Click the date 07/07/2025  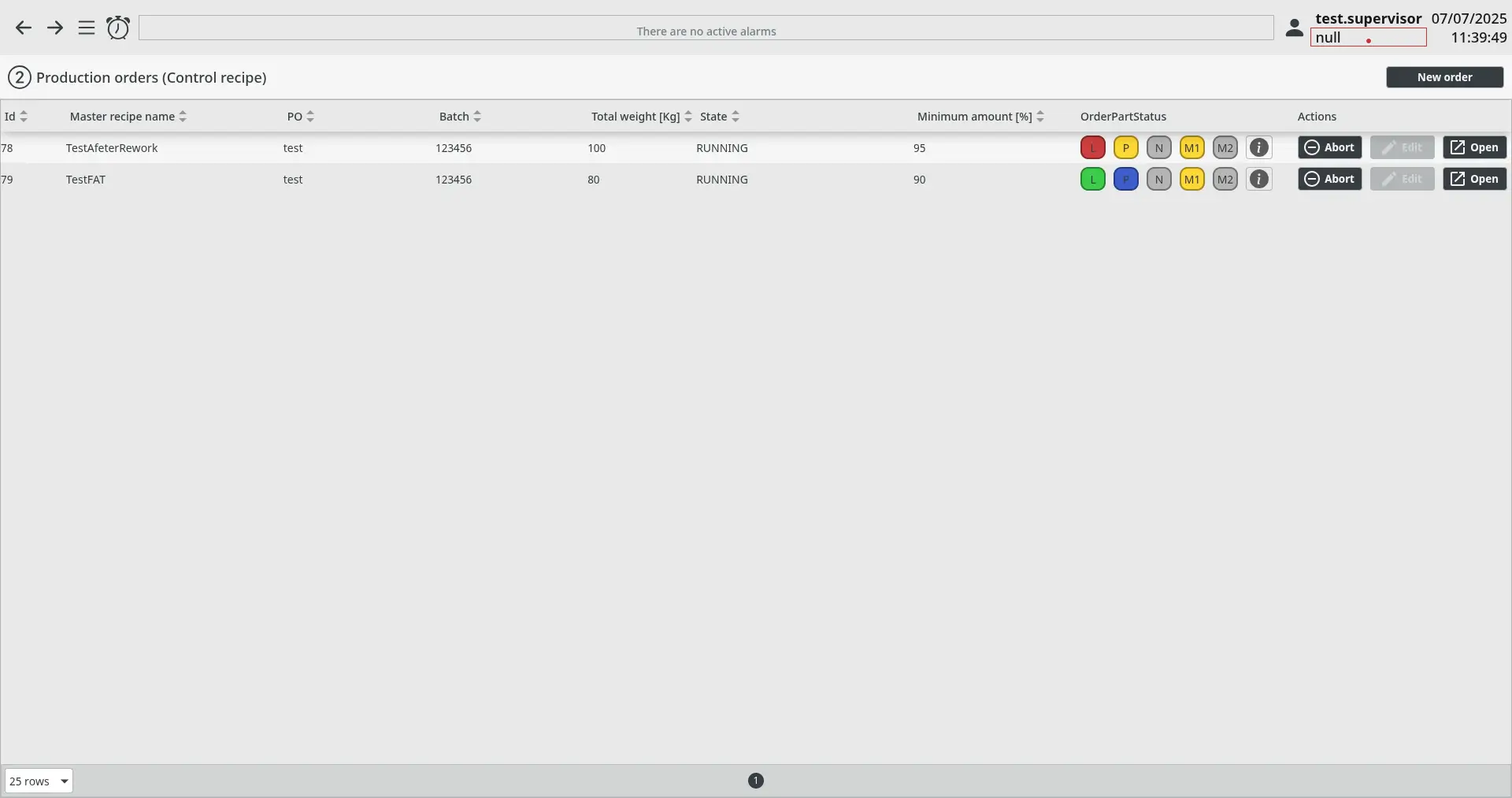[x=1469, y=18]
